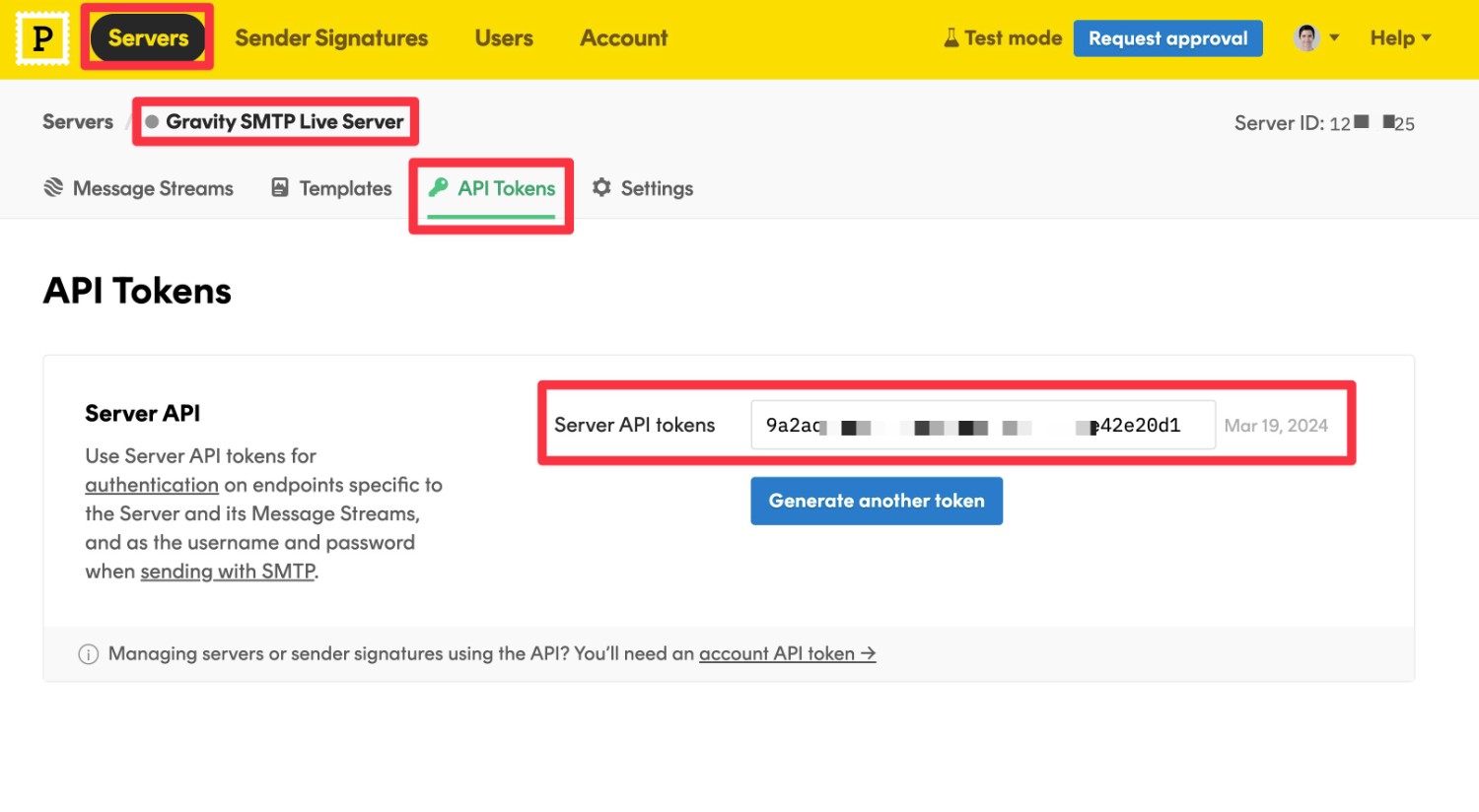Viewport: 1479px width, 812px height.
Task: Switch to the Message Streams tab
Action: coord(139,188)
